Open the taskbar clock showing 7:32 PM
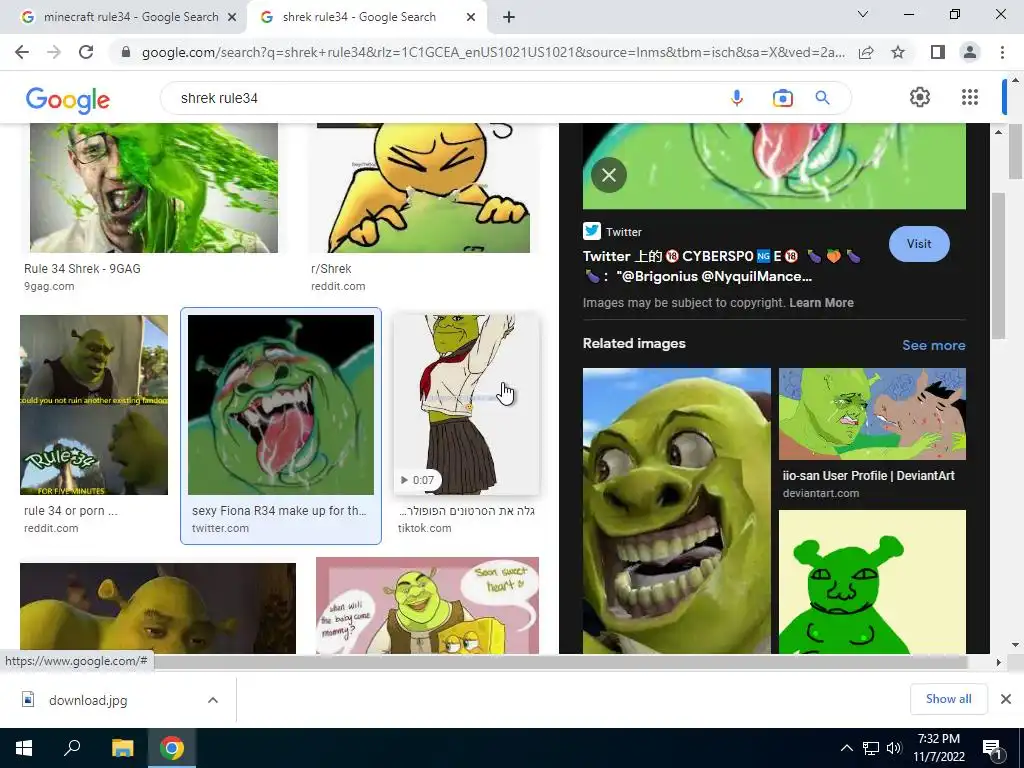 [x=938, y=748]
